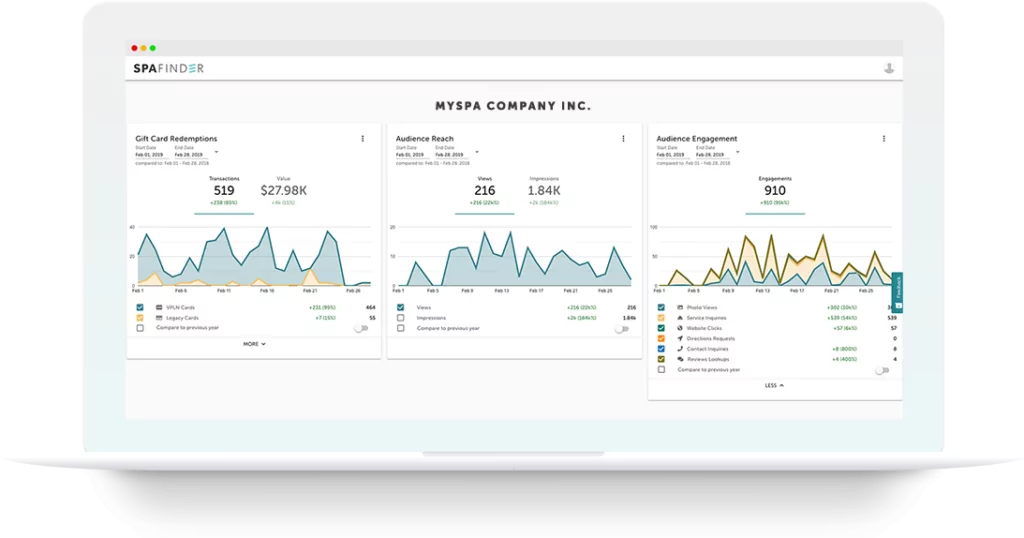The image size is (1024, 538).
Task: Open the Feedback side tab
Action: pos(897,292)
